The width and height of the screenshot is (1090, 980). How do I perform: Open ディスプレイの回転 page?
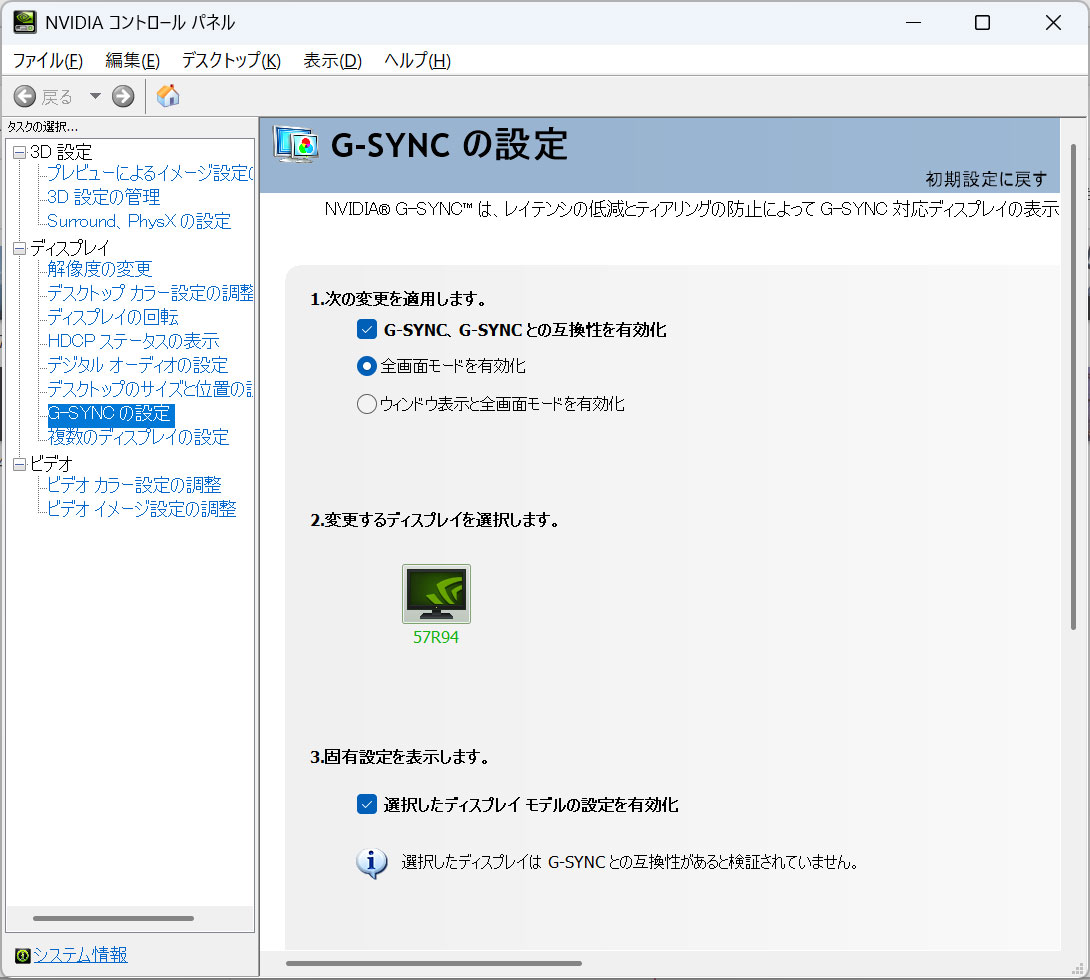[x=113, y=318]
